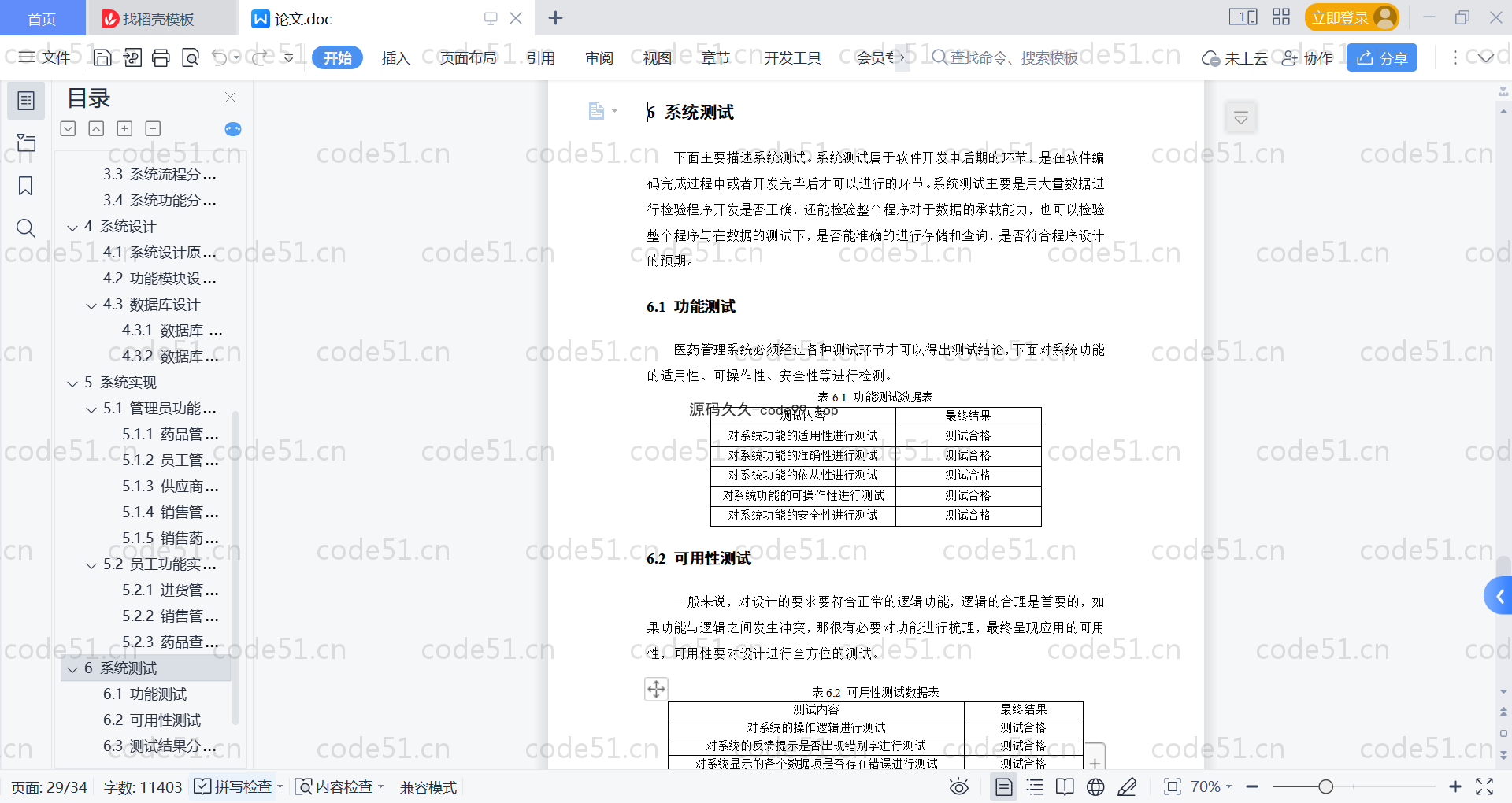Switch to the 首页 tab
This screenshot has width=1512, height=803.
(x=42, y=18)
